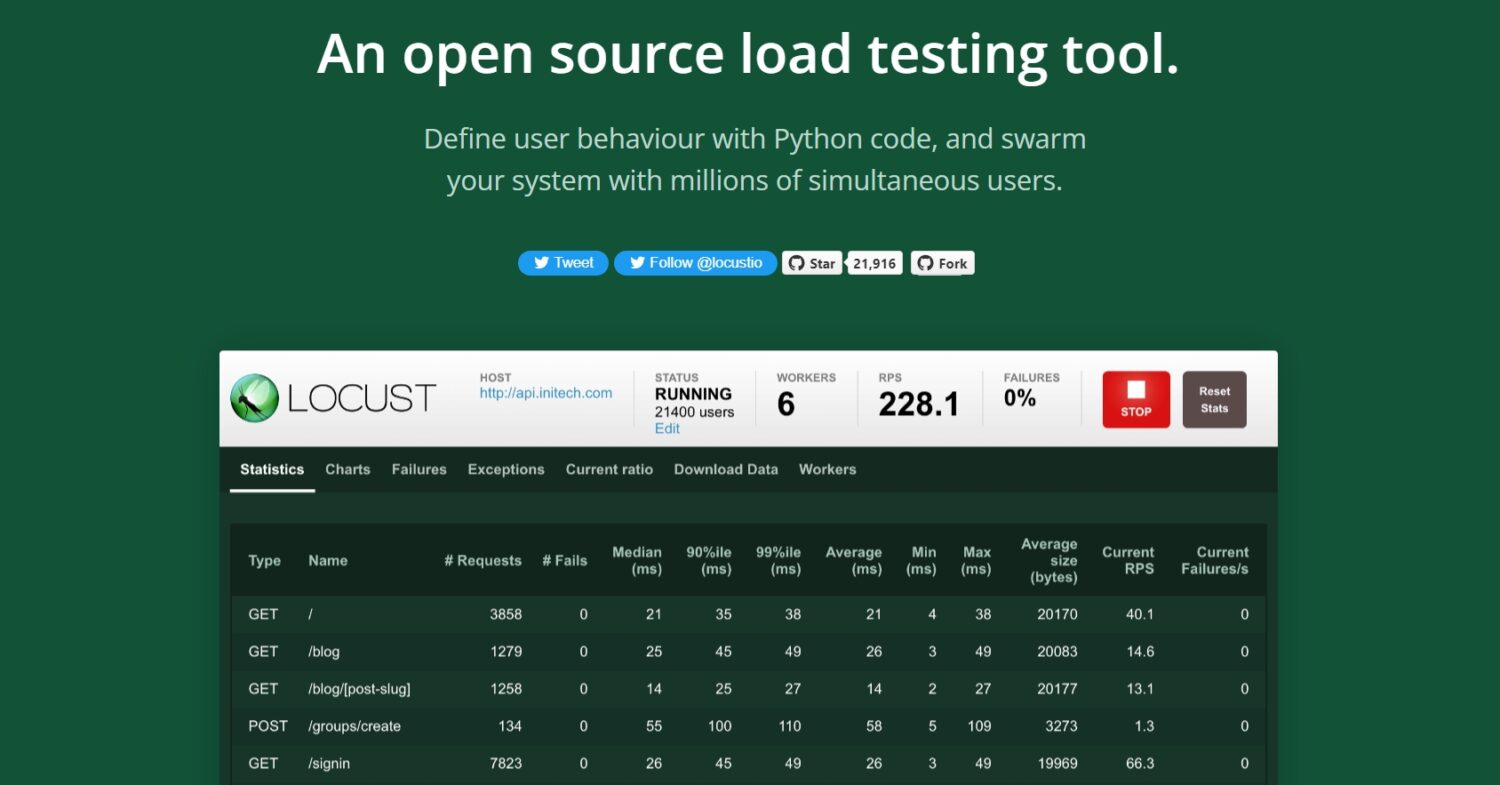Click the 3858 requests value

click(x=506, y=614)
